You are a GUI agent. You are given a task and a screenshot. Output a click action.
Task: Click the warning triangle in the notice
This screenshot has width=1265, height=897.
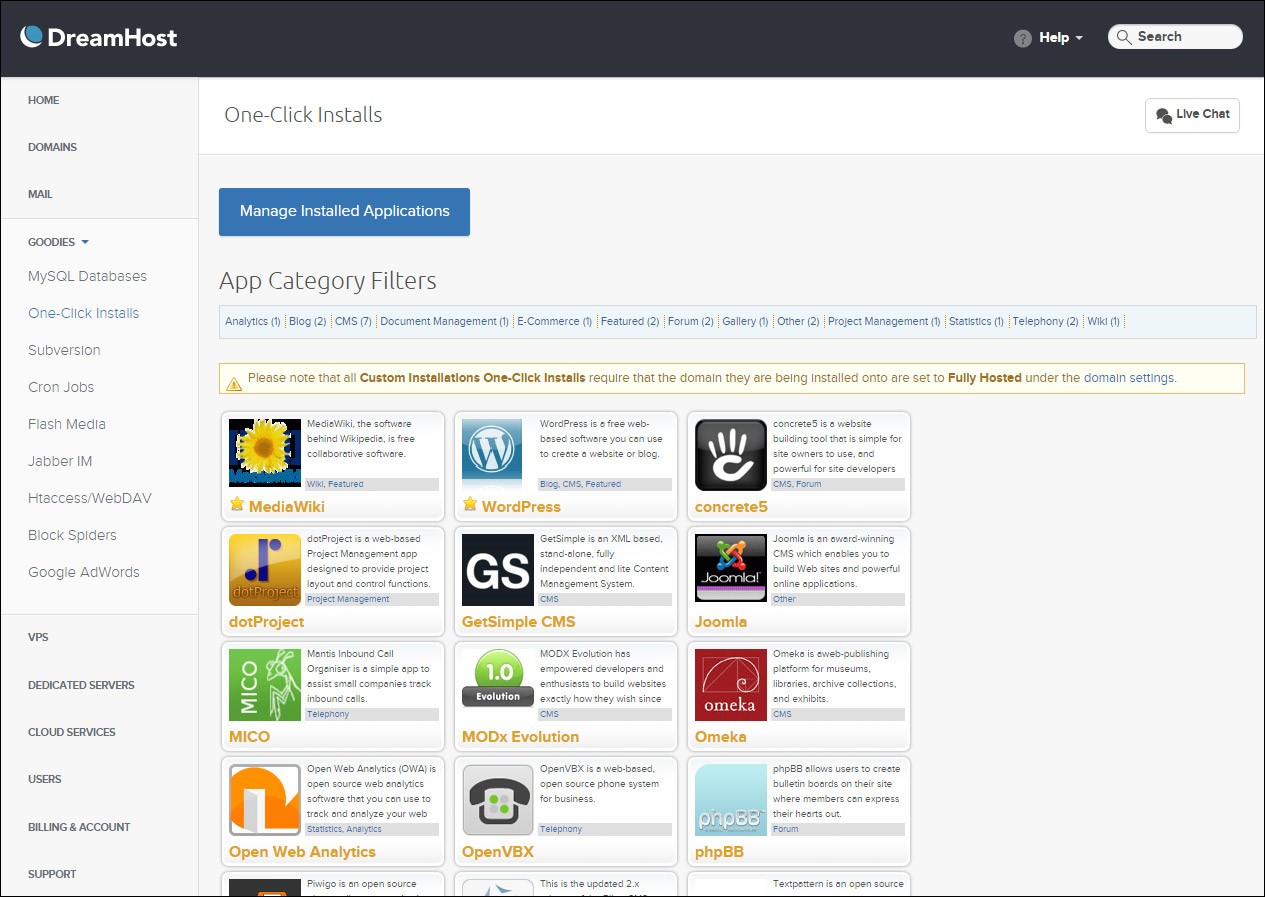[234, 383]
